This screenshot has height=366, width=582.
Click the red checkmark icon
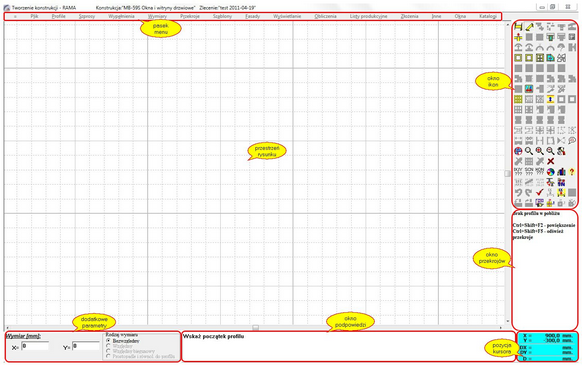tap(540, 192)
